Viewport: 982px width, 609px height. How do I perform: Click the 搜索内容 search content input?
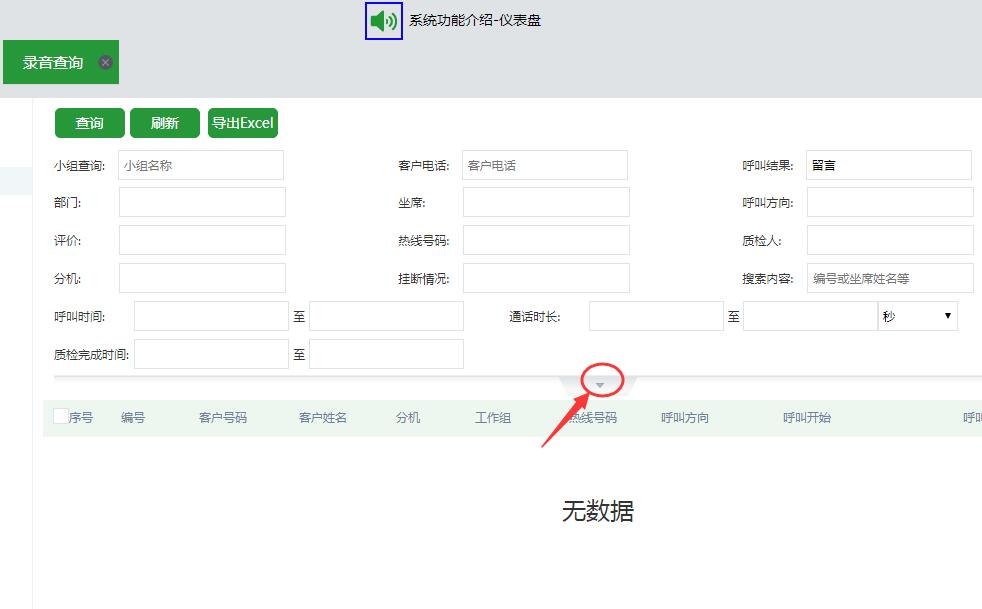888,277
